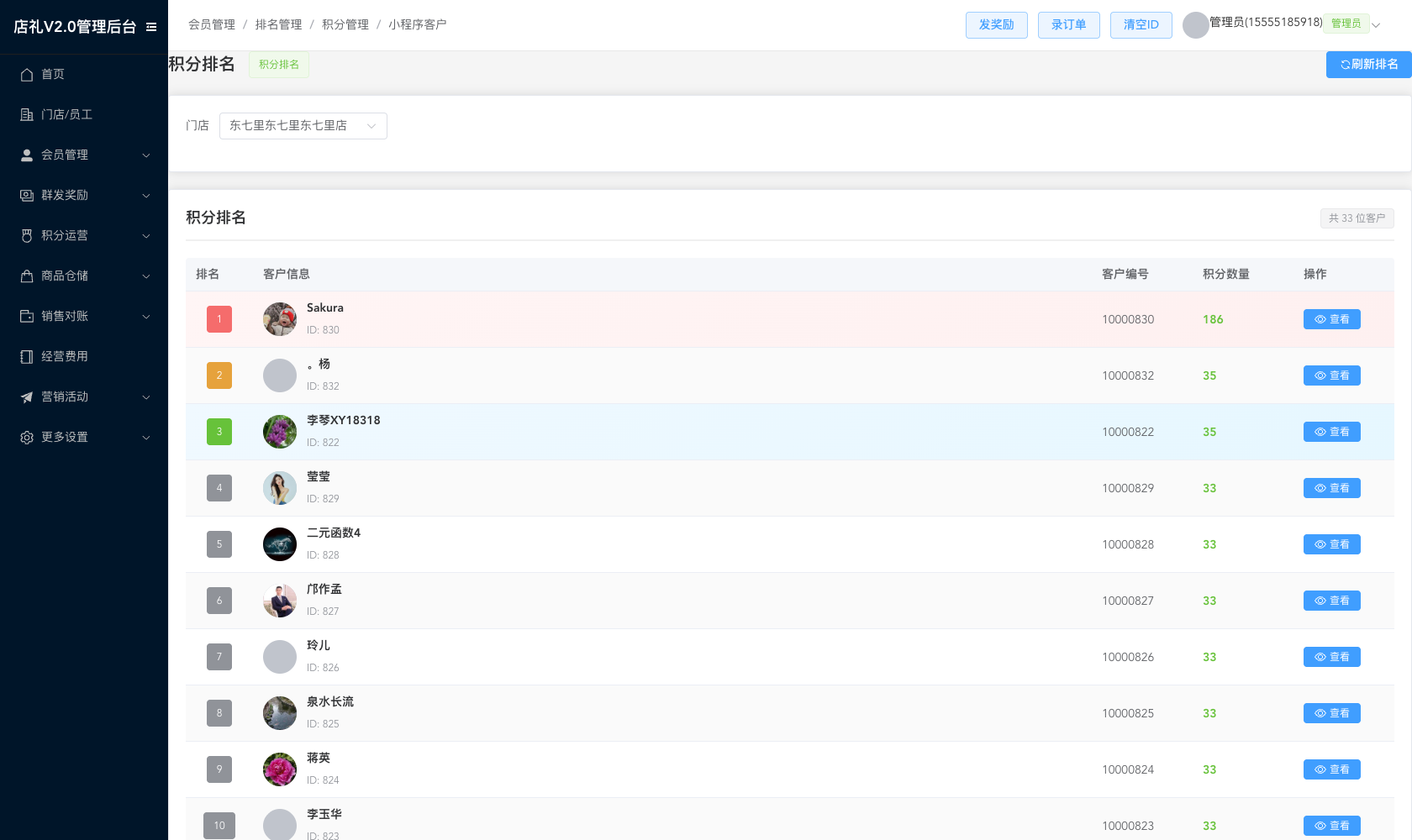Click 查看 for 二元函数4
The image size is (1412, 840).
click(1332, 544)
